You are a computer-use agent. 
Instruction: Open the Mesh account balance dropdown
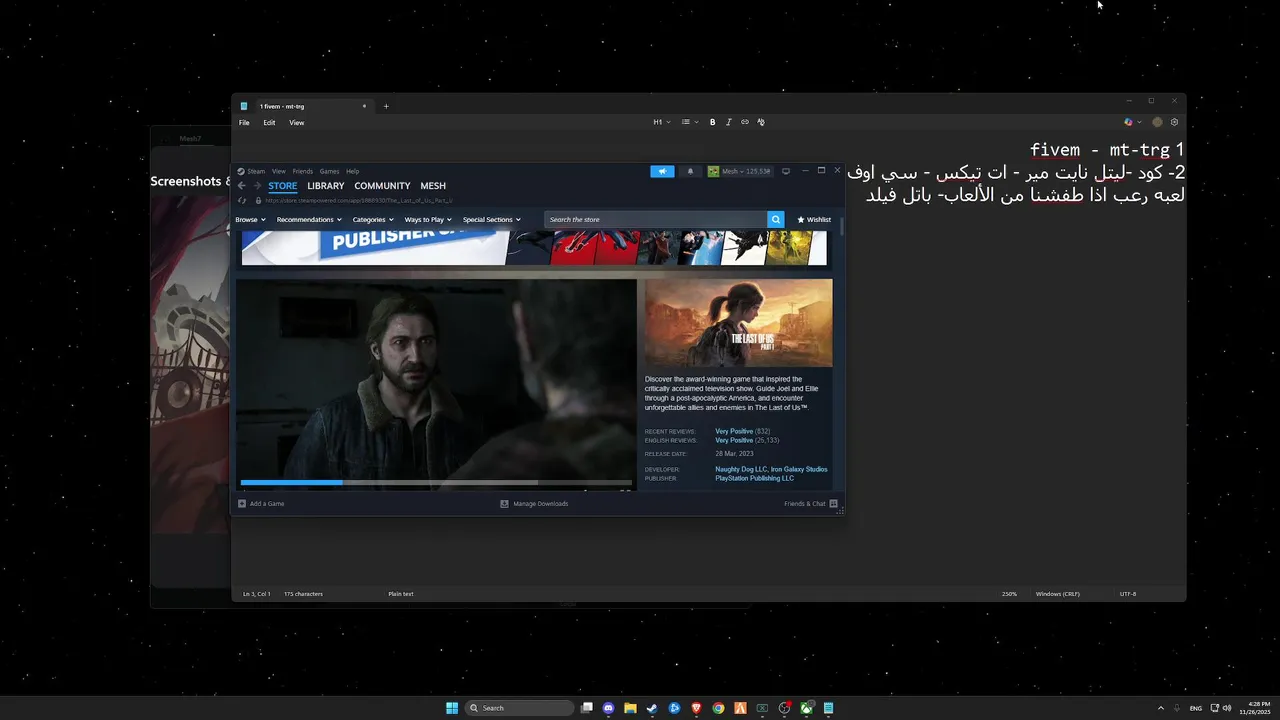click(740, 171)
